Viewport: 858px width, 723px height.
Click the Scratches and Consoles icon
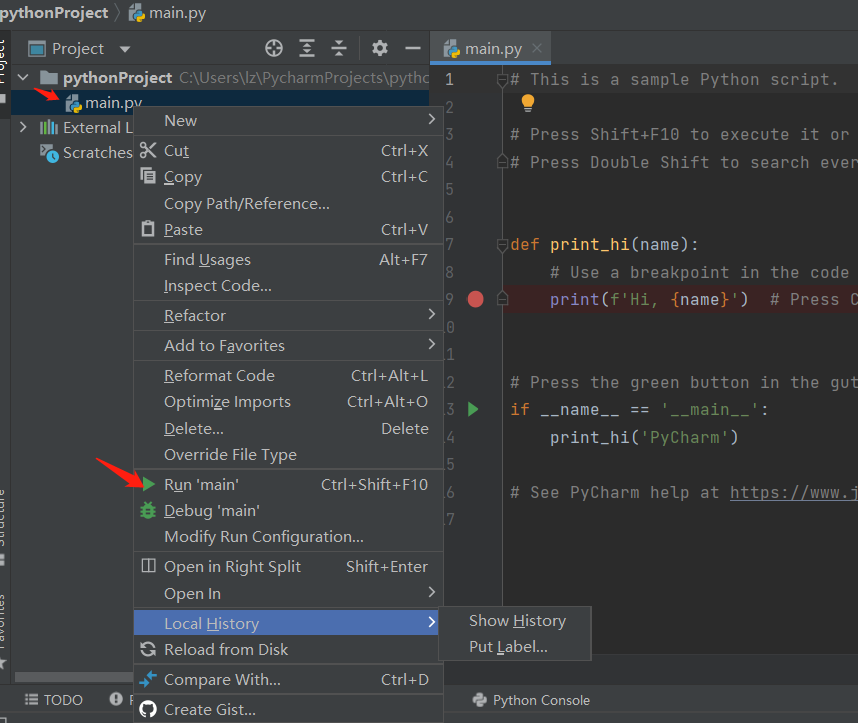tap(49, 153)
